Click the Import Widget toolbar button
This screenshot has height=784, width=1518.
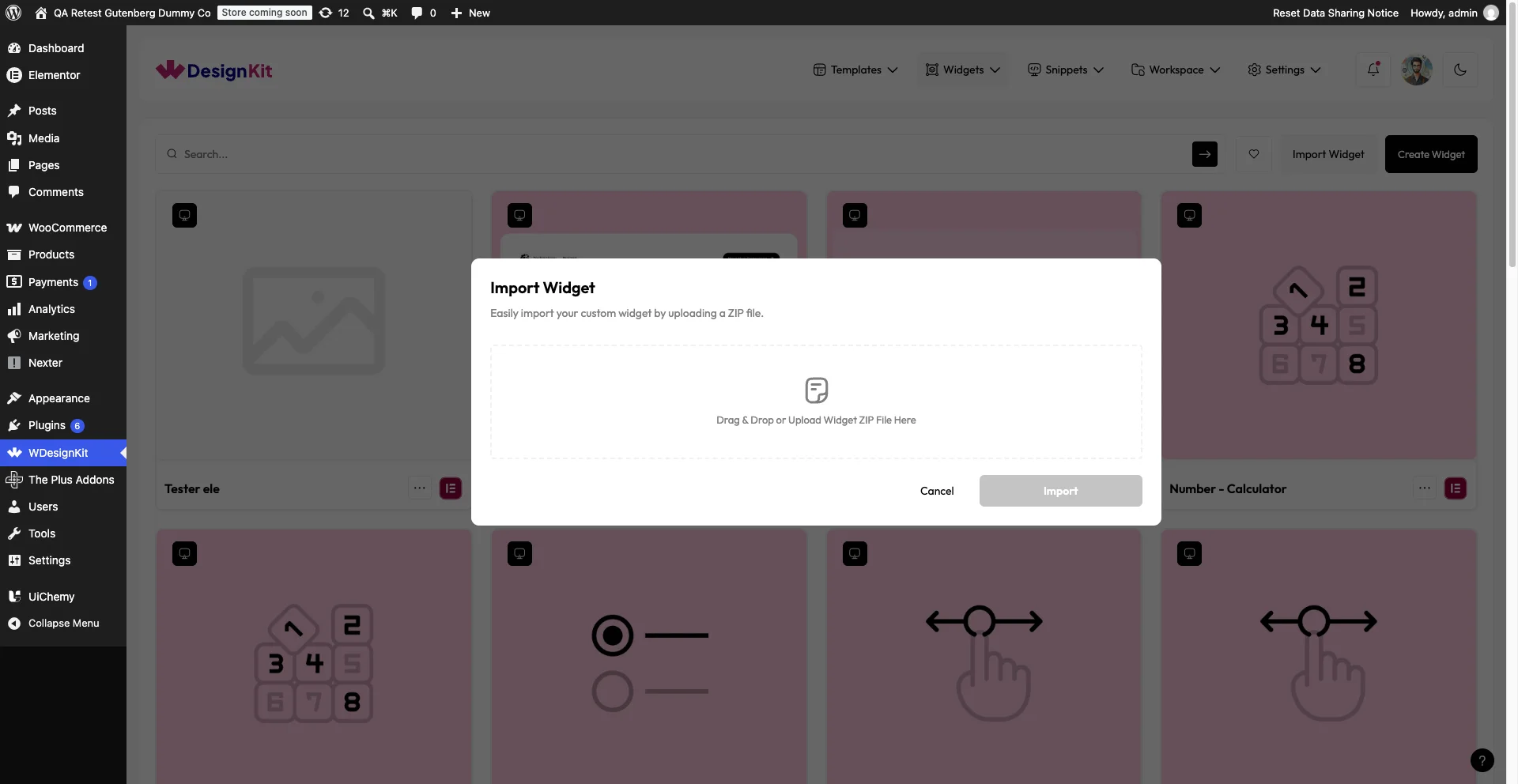coord(1328,154)
